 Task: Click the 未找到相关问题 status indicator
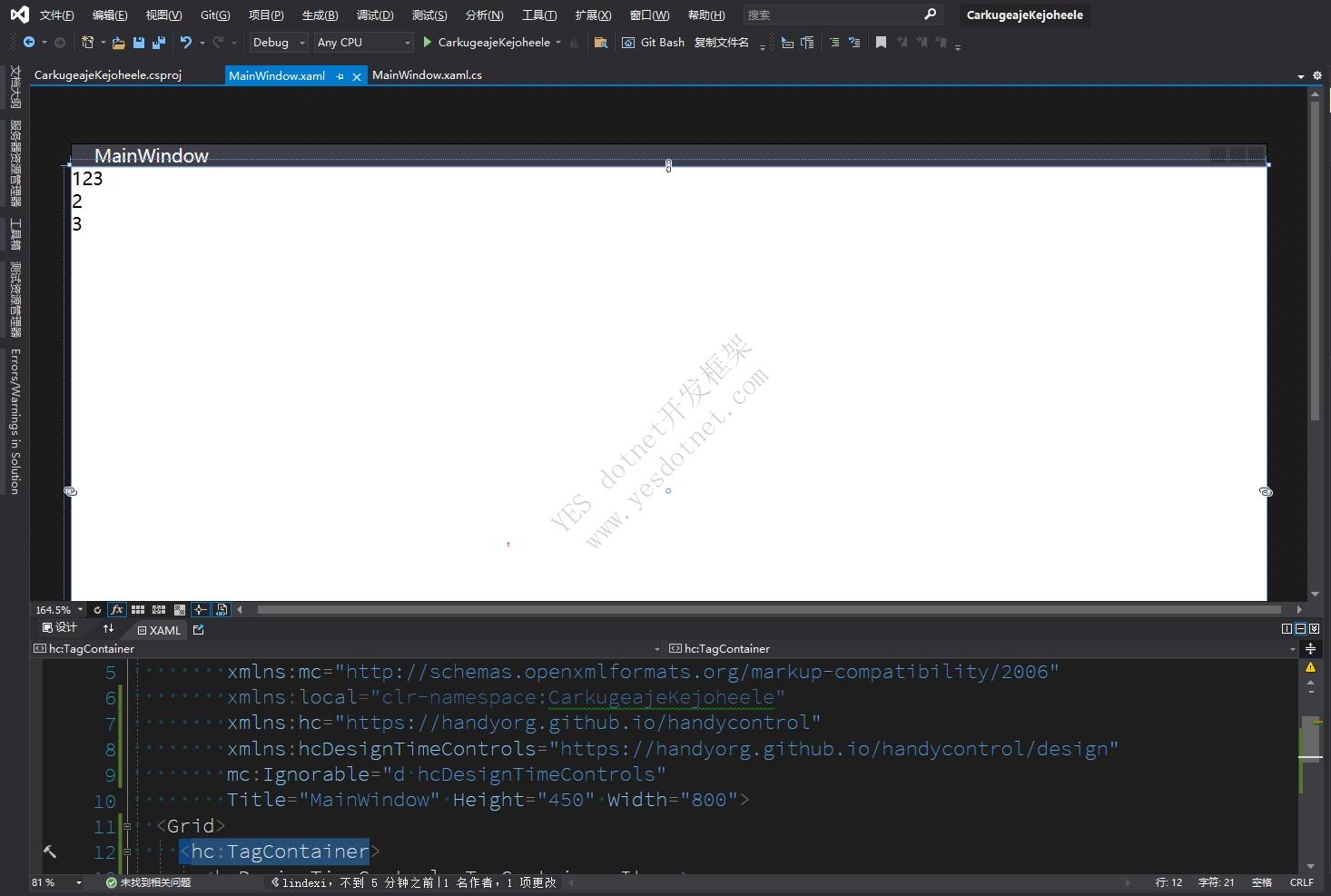tap(148, 882)
